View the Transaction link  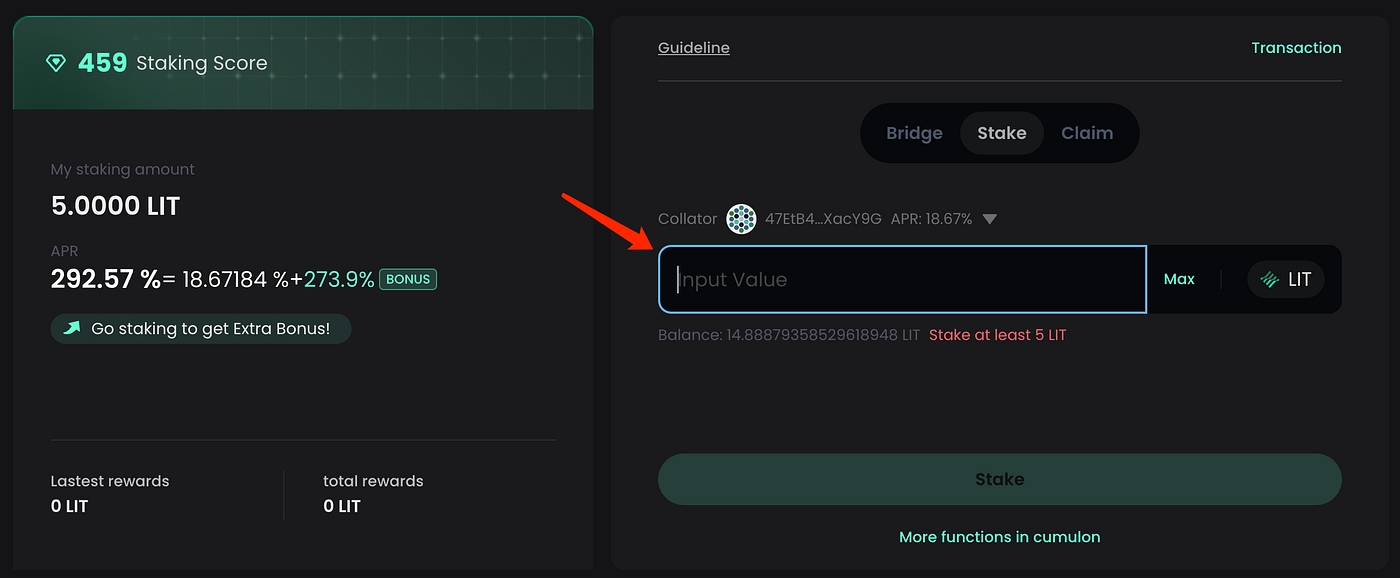(x=1296, y=47)
